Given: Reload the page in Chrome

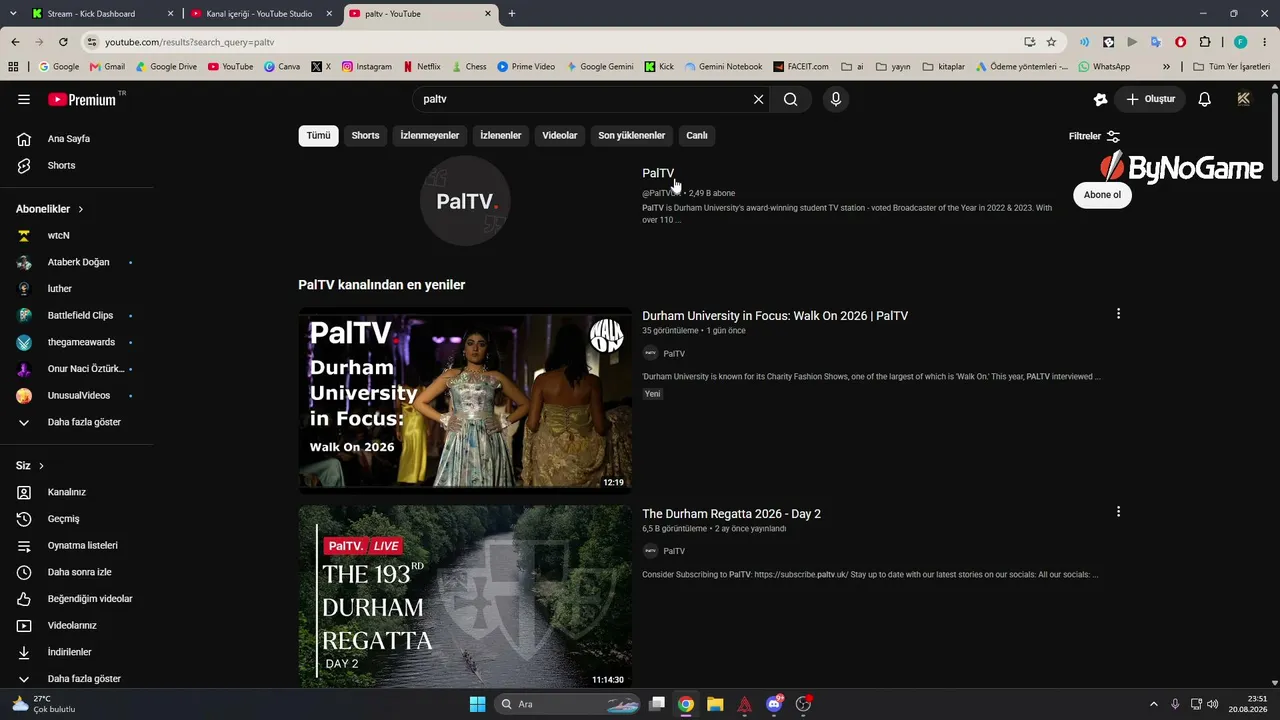Looking at the screenshot, I should 63,42.
